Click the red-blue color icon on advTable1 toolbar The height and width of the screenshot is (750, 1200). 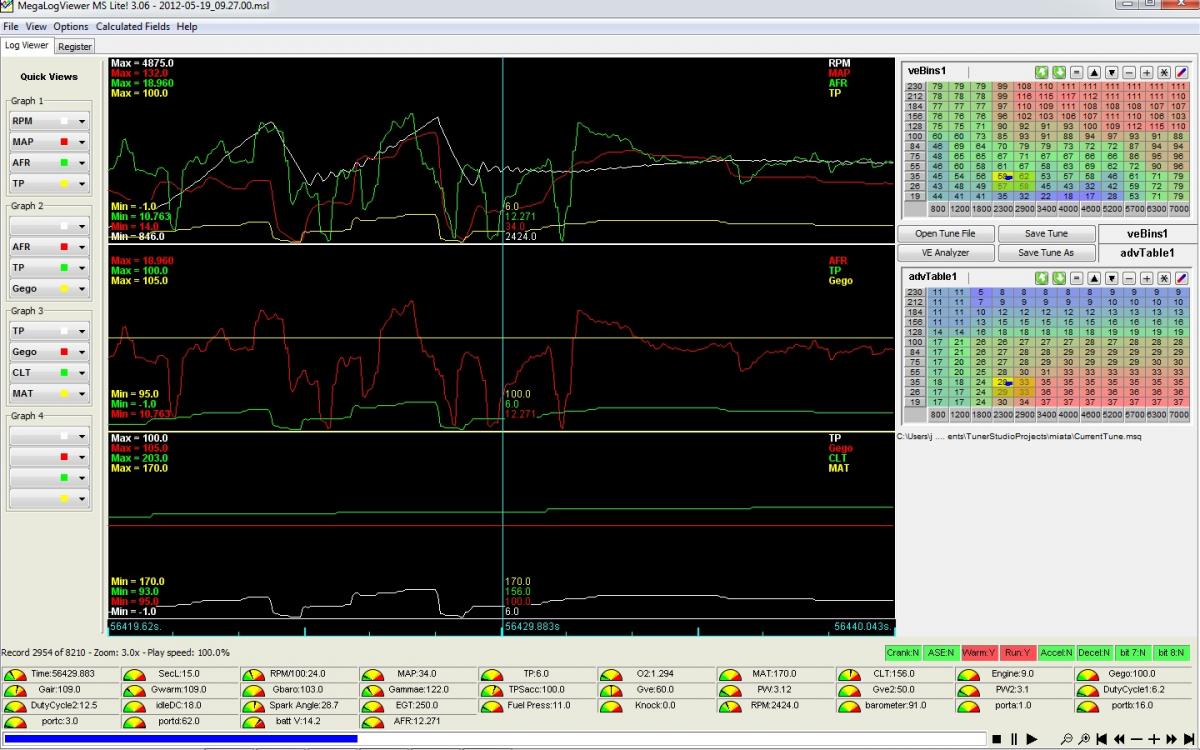tap(1181, 277)
